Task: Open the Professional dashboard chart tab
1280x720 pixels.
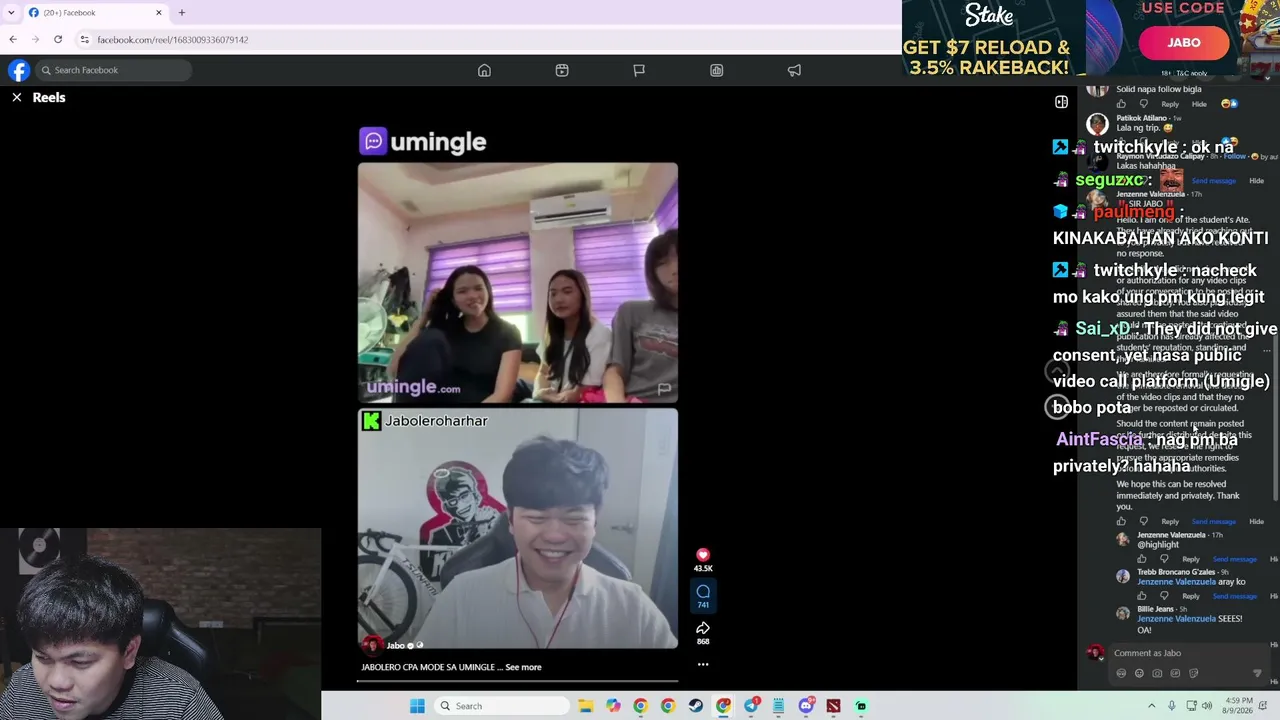Action: [717, 70]
